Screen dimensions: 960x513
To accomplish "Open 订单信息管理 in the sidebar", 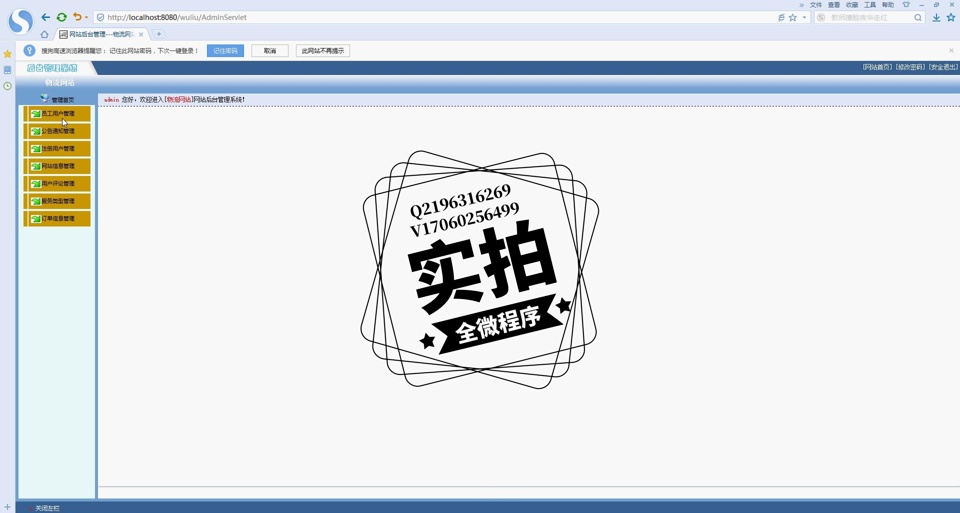I will [x=58, y=219].
